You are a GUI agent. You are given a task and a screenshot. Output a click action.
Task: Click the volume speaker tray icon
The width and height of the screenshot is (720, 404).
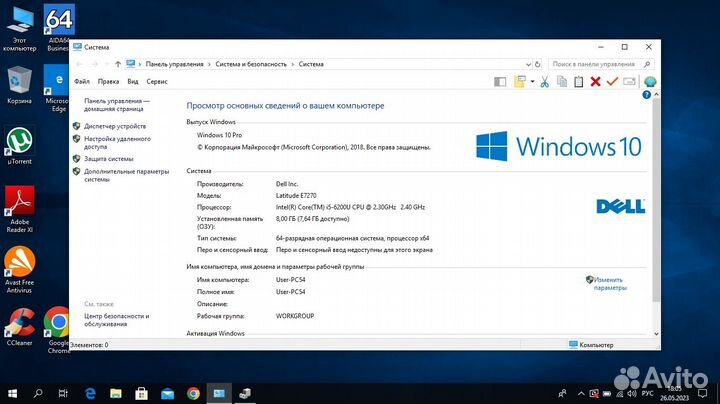click(x=632, y=393)
